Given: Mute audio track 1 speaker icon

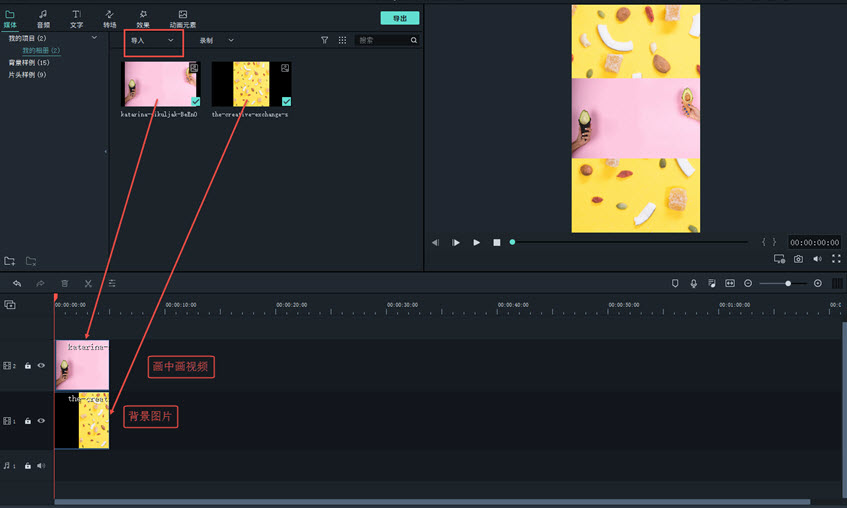Looking at the screenshot, I should point(41,466).
